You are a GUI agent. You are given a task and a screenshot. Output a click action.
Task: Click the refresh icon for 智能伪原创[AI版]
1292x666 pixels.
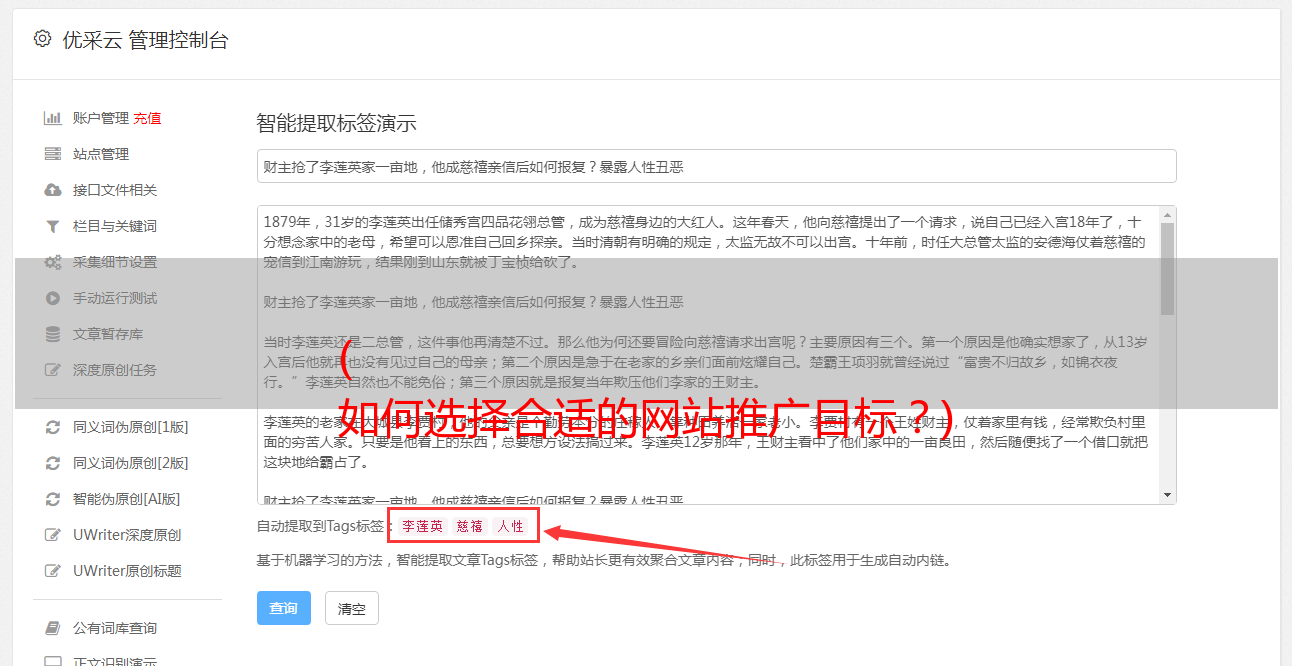click(53, 499)
